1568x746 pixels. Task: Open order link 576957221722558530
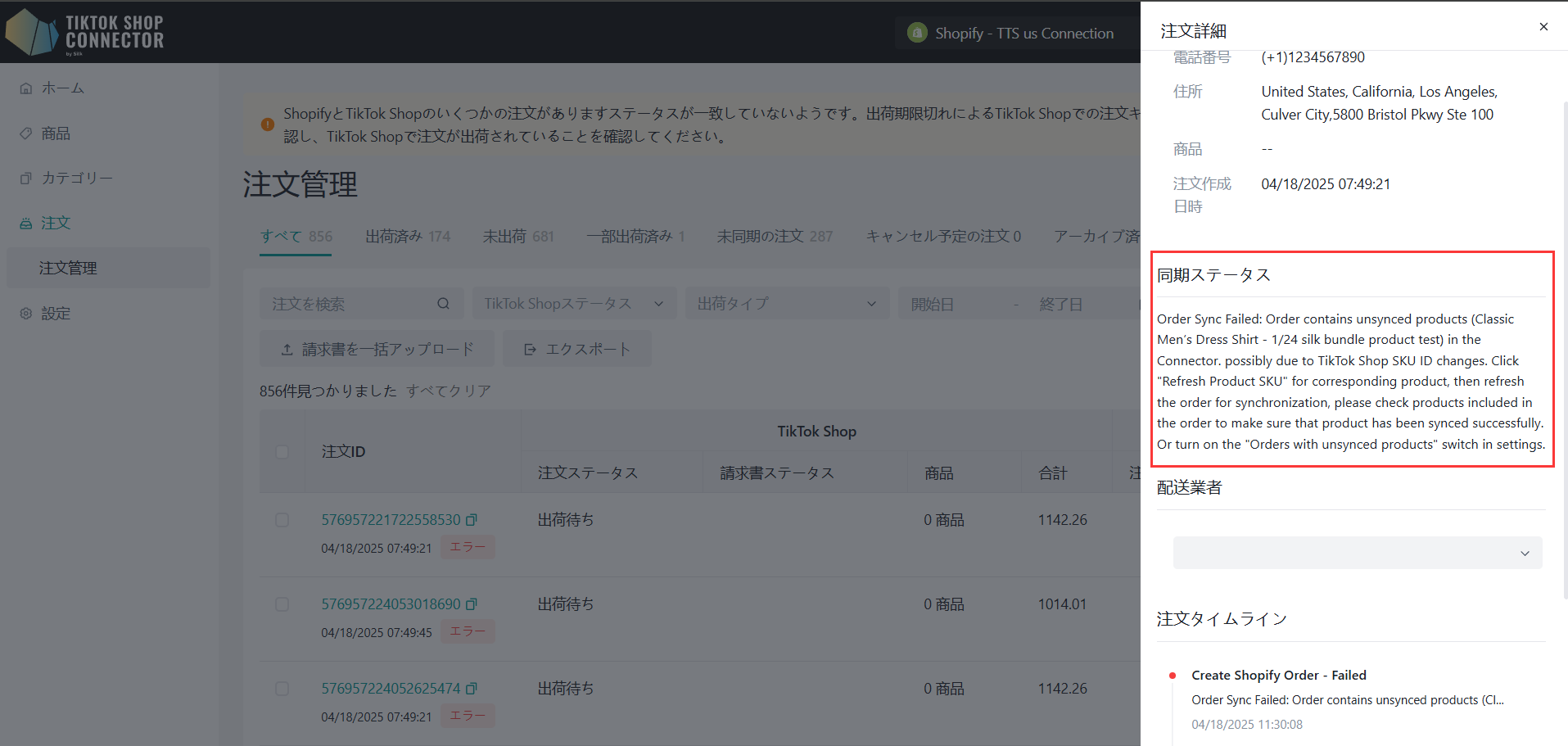(391, 520)
